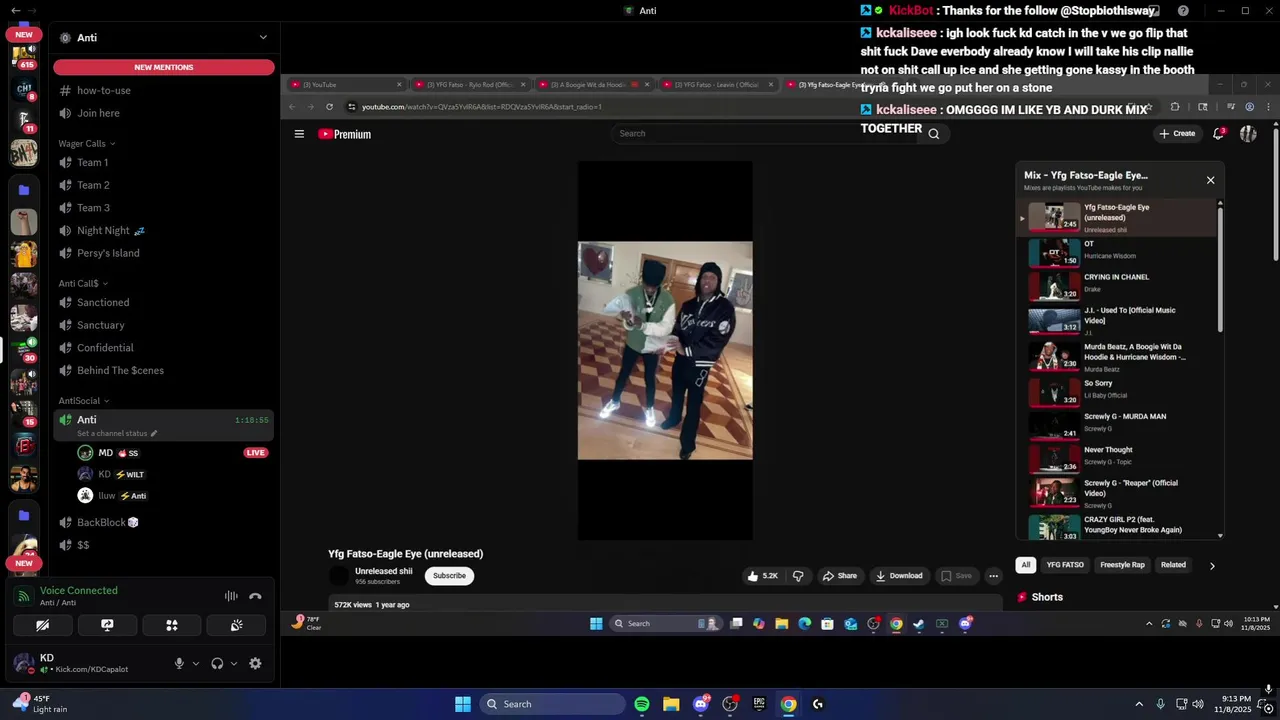Click the Download button under the video

pyautogui.click(x=899, y=576)
